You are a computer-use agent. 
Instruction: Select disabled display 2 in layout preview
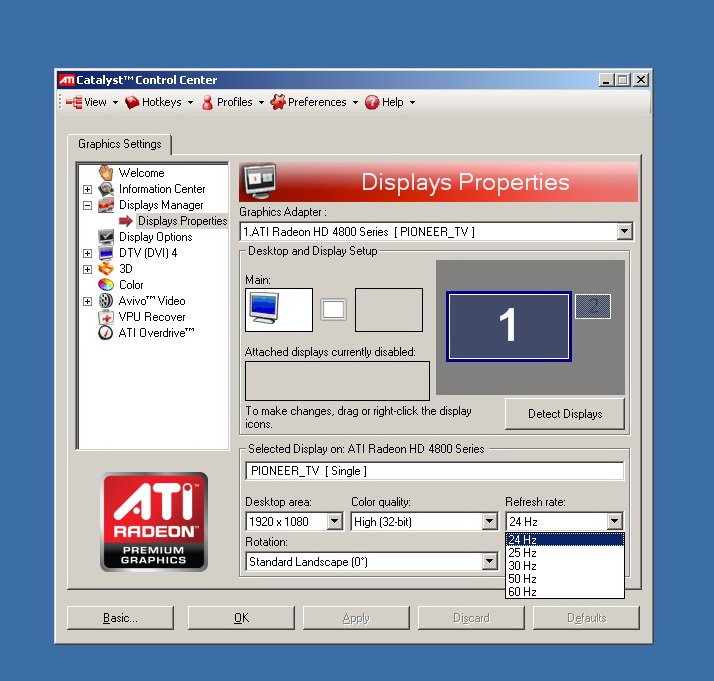click(593, 306)
